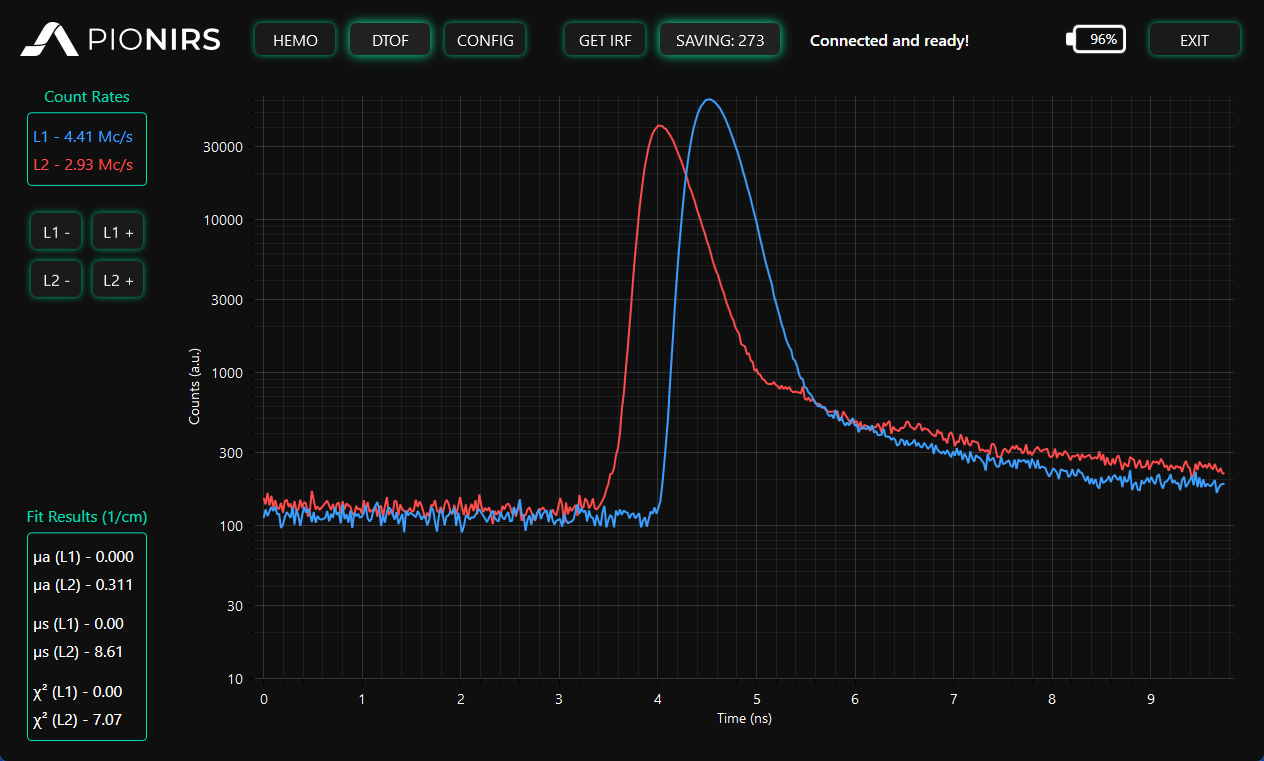Click the 5 tick on time axis
Image resolution: width=1264 pixels, height=761 pixels.
(757, 699)
